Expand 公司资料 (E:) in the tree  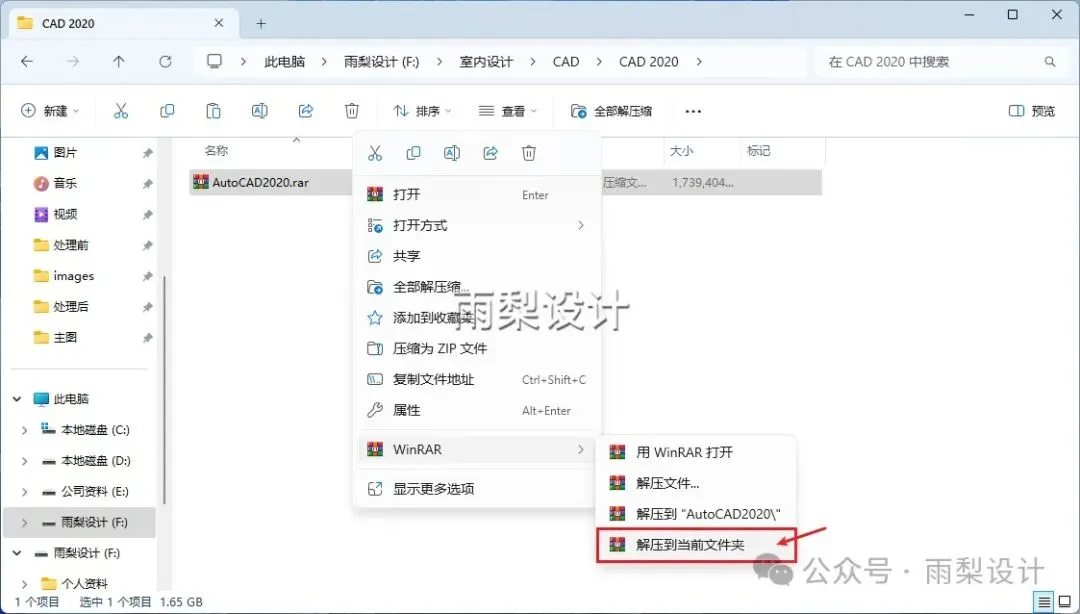pos(25,491)
